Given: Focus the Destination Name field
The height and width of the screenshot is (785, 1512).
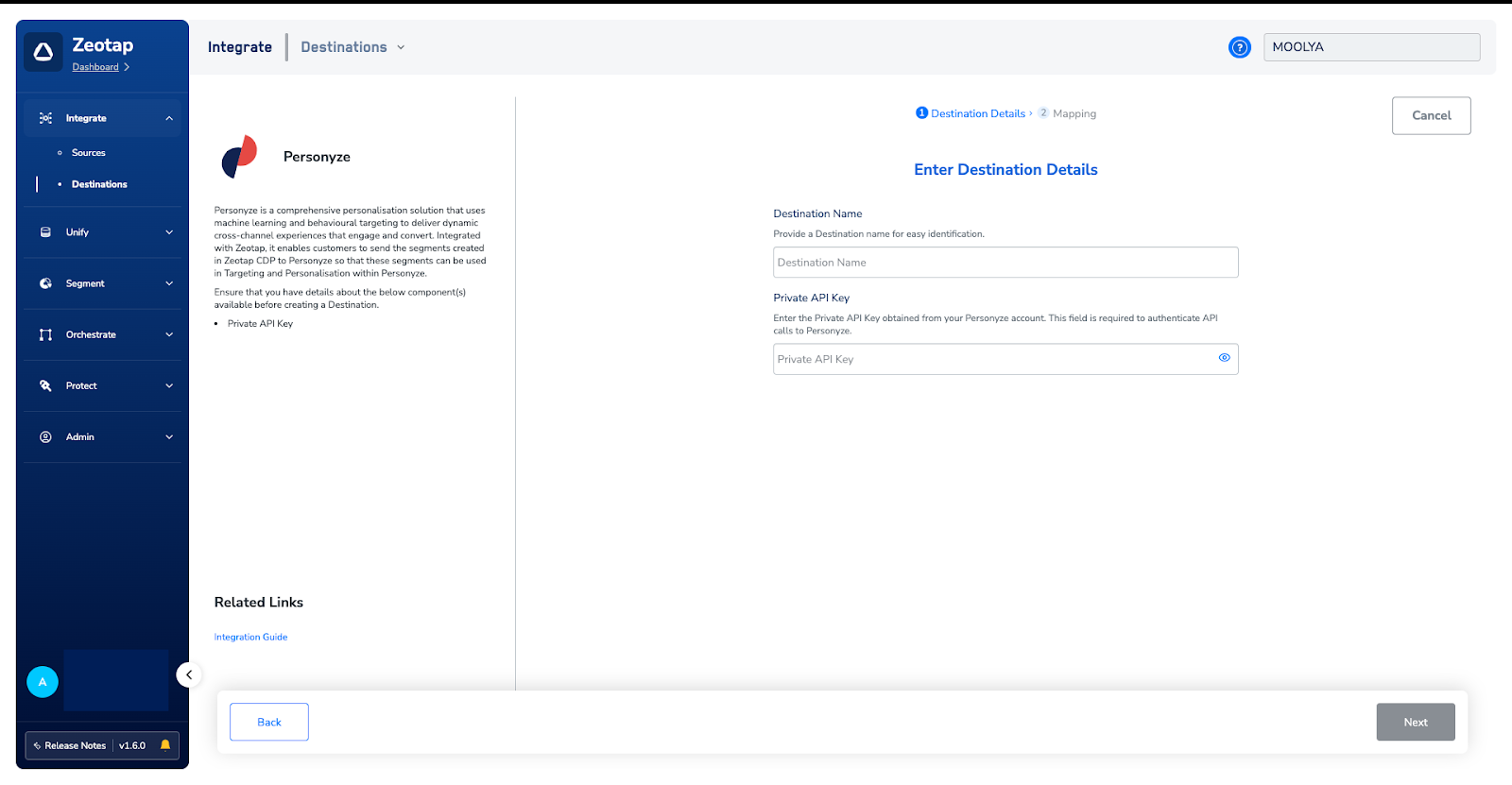Looking at the screenshot, I should click(x=1005, y=263).
